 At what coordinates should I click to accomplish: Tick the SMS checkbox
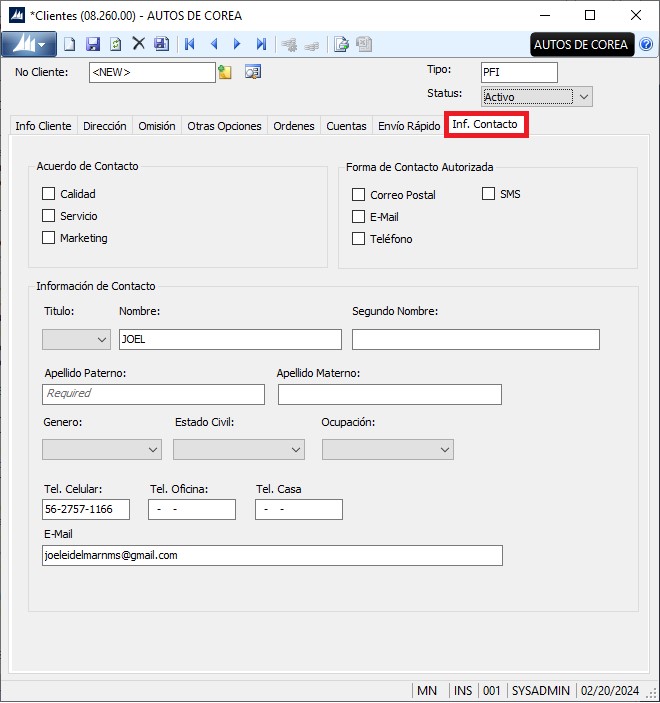(x=489, y=194)
